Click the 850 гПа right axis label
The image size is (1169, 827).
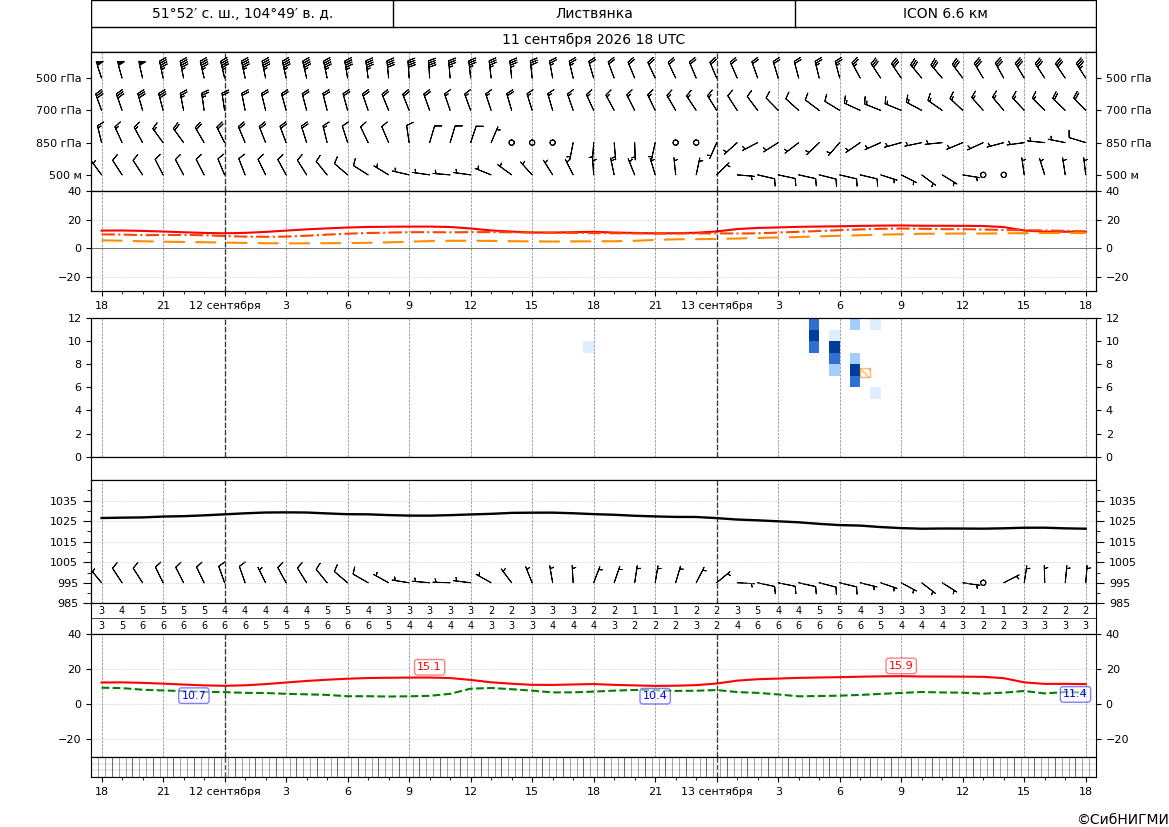1129,143
